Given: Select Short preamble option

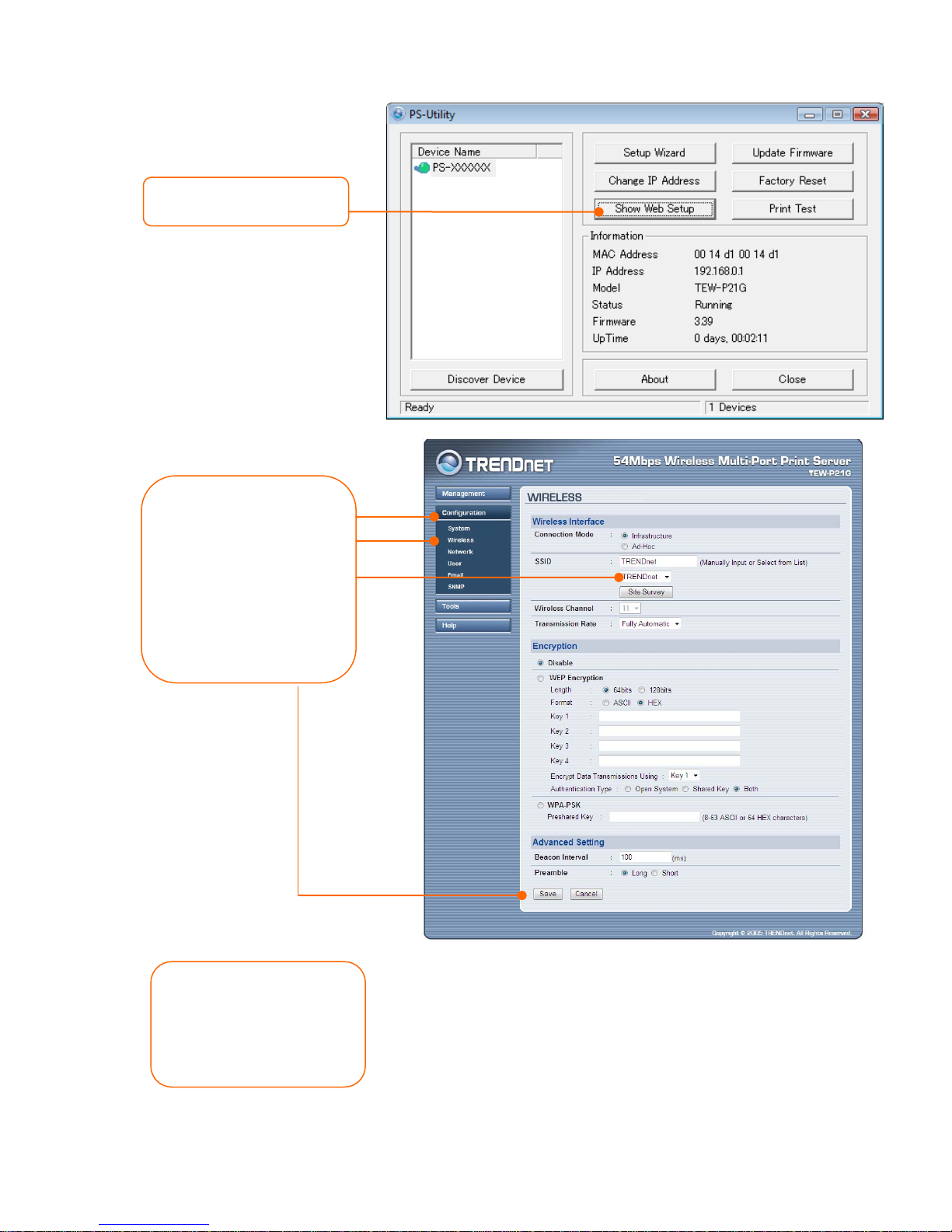Looking at the screenshot, I should [x=655, y=873].
